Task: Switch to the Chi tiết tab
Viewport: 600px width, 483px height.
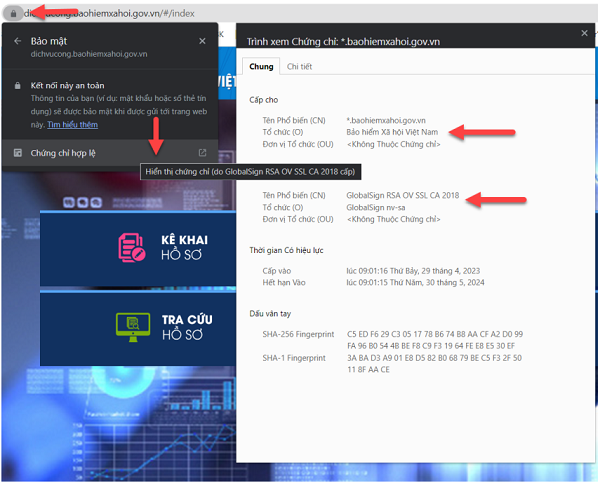Action: (299, 67)
